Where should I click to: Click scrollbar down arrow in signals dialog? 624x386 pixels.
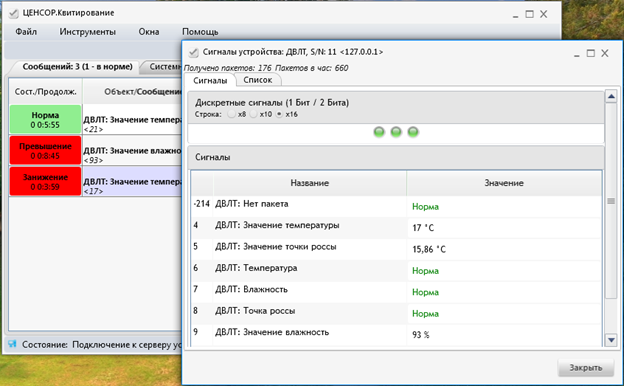(611, 340)
